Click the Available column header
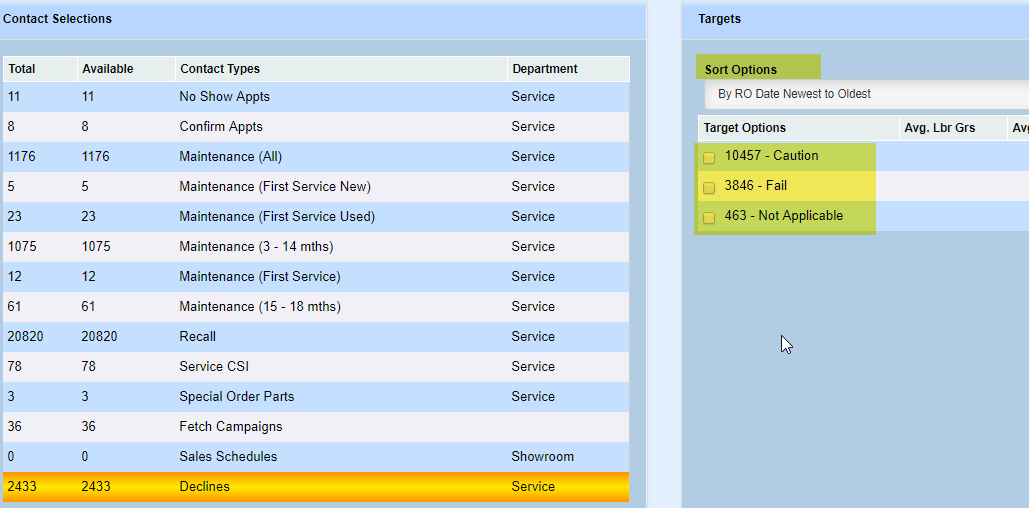 point(108,69)
